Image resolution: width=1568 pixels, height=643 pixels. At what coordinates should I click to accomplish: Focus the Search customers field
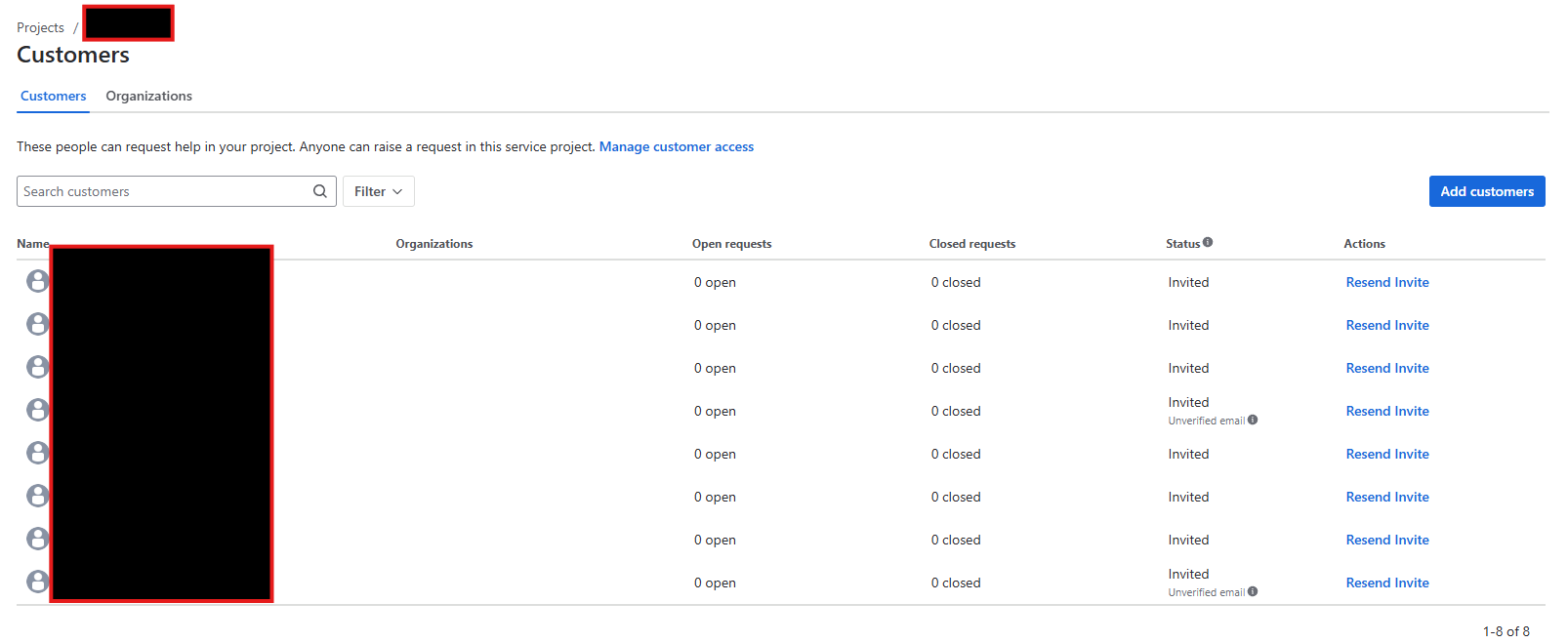[x=177, y=191]
